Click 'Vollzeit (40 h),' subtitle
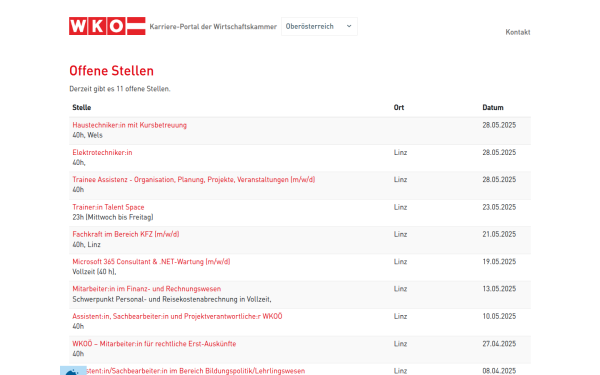The width and height of the screenshot is (600, 375). 94,272
